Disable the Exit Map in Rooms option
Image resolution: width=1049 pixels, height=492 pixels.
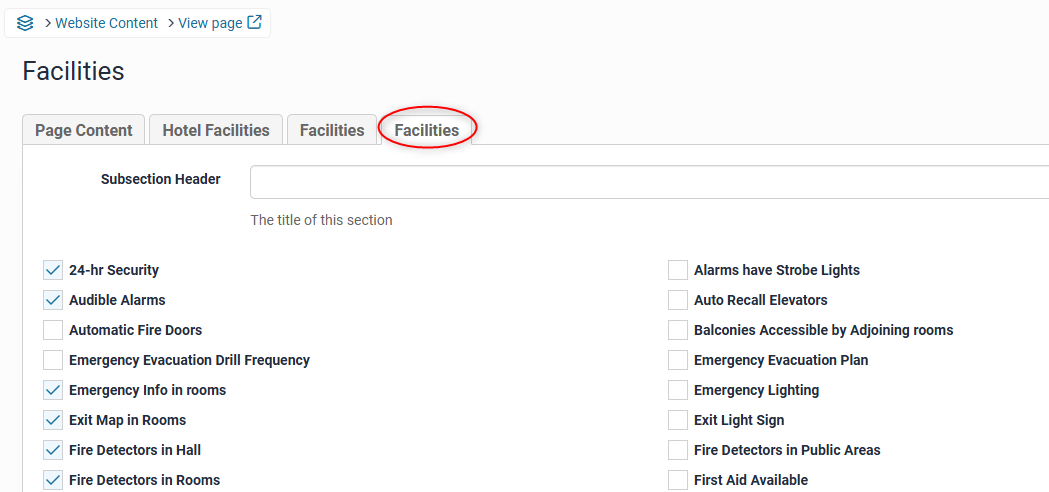click(53, 420)
